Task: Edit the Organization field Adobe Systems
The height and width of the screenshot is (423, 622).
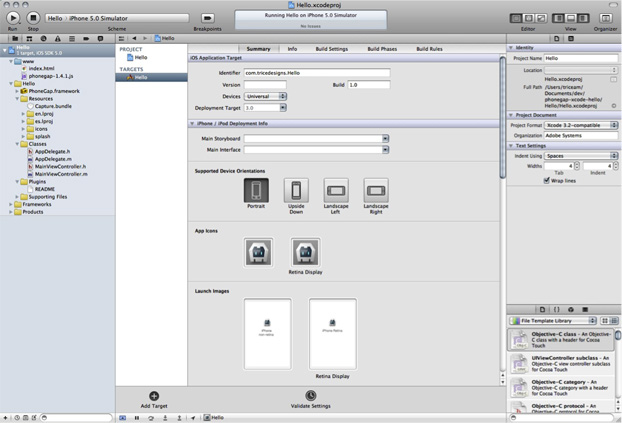Action: click(x=581, y=136)
